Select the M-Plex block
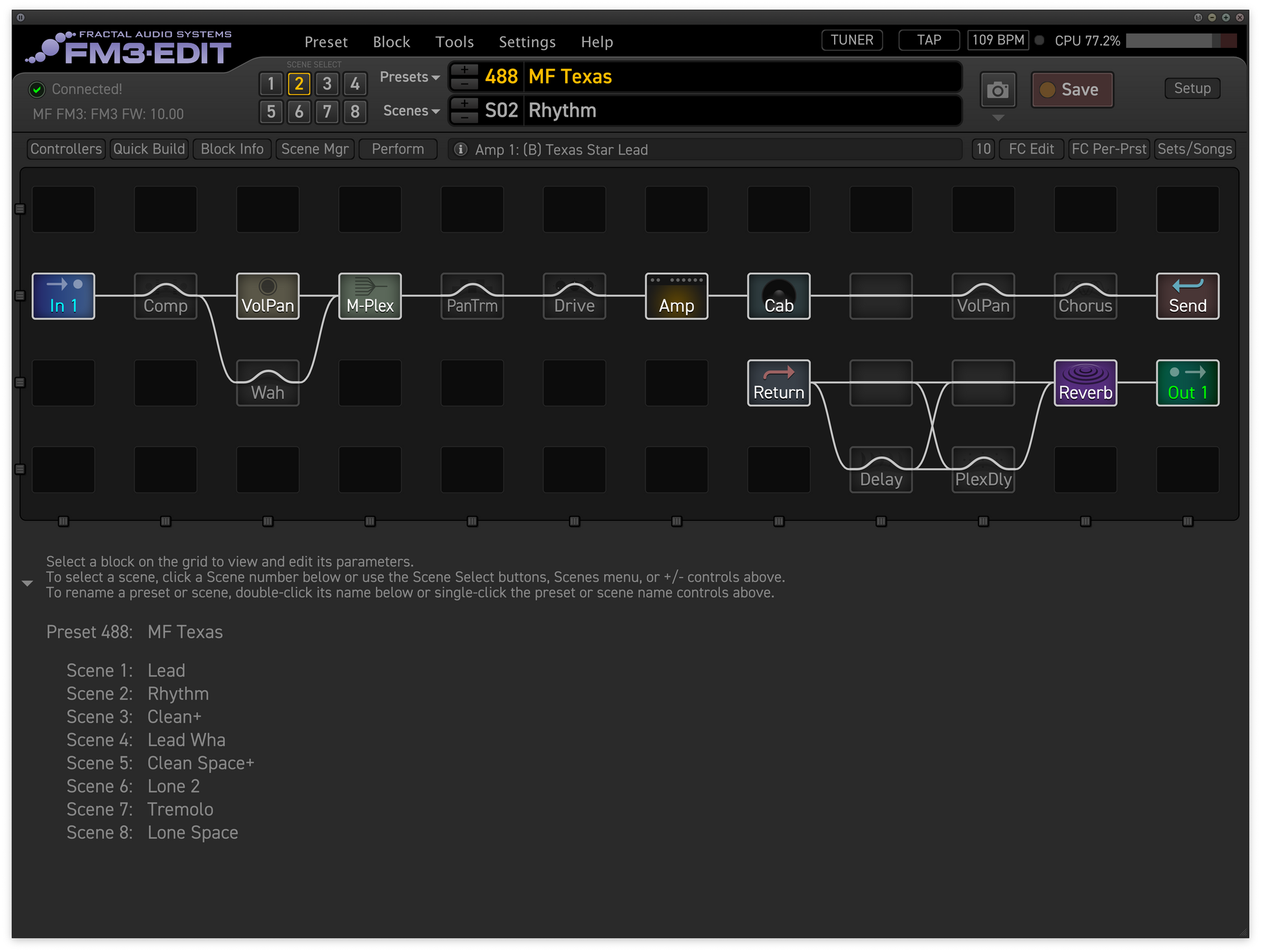Image resolution: width=1261 pixels, height=952 pixels. pyautogui.click(x=369, y=296)
